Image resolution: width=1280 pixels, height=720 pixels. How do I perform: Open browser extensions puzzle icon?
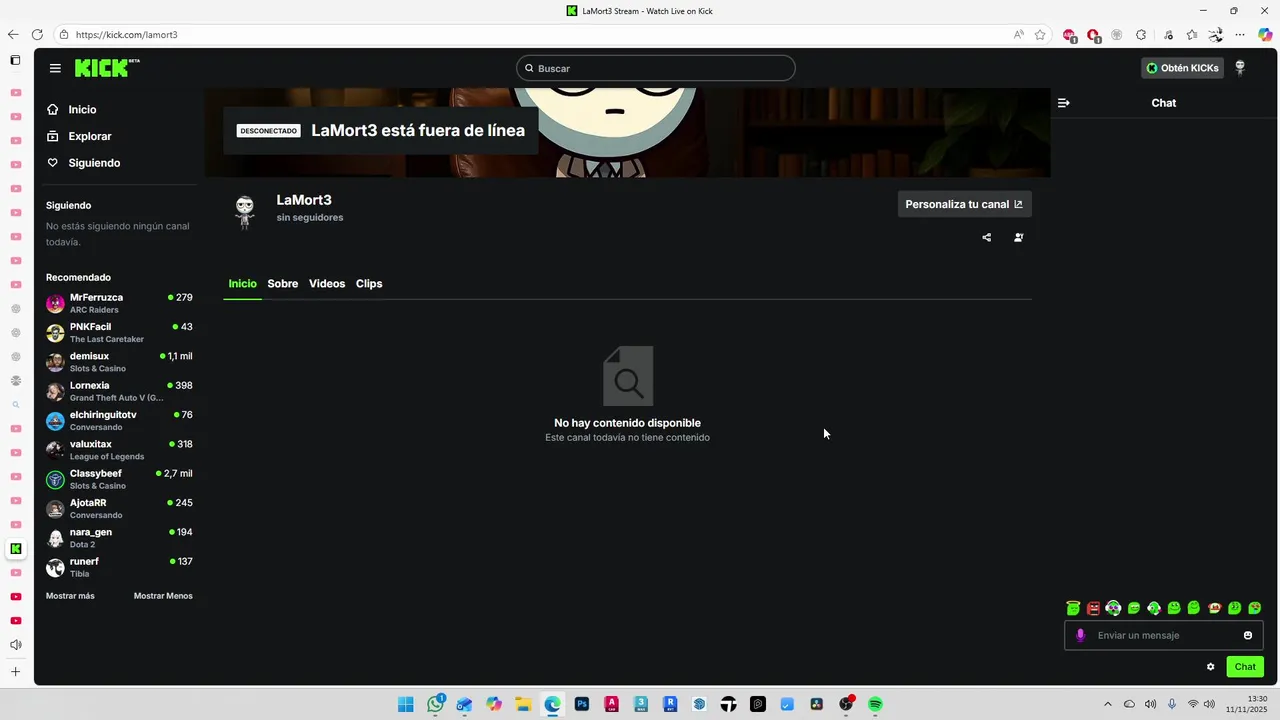pos(1141,34)
